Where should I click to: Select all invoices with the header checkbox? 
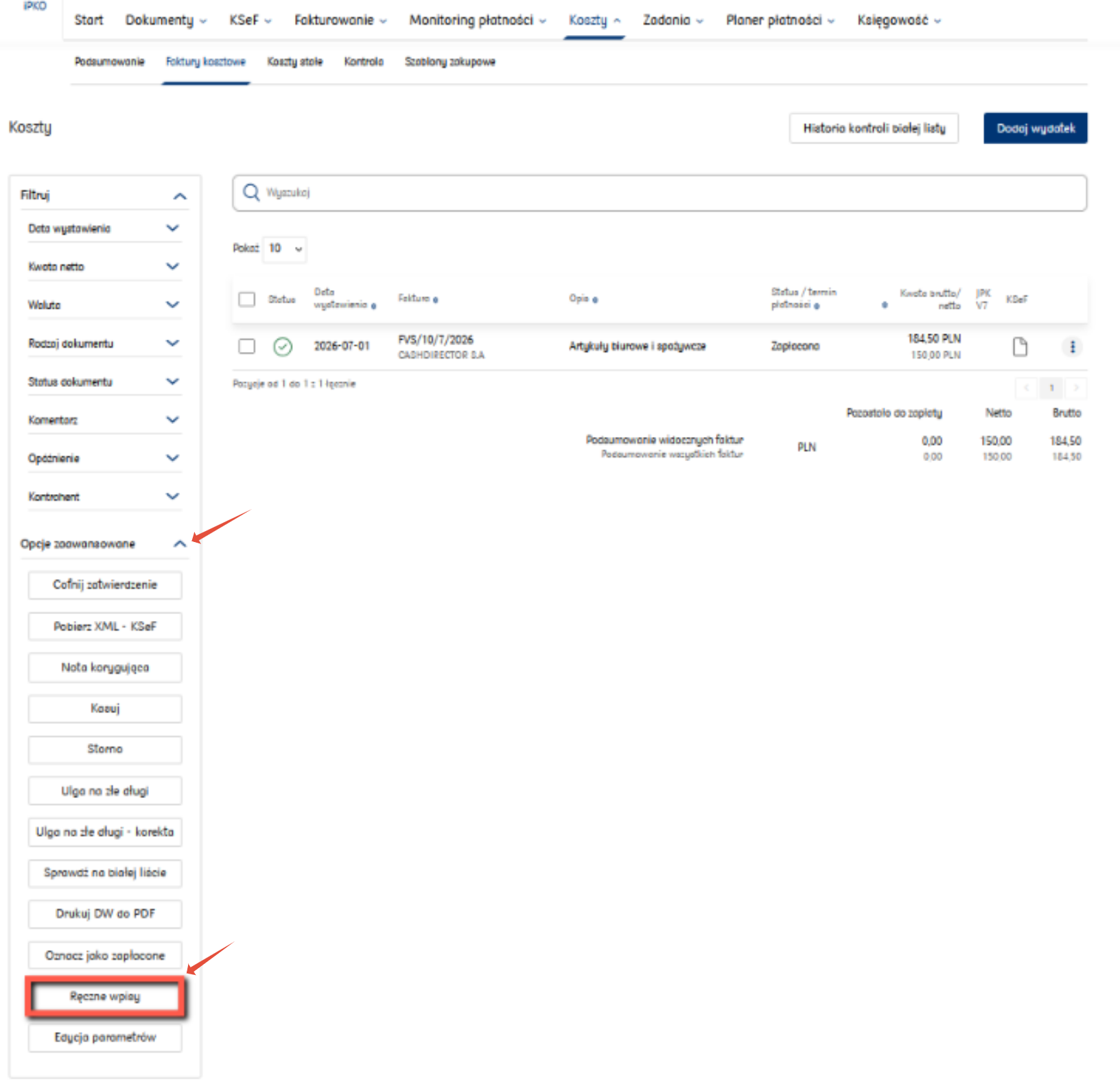point(246,299)
